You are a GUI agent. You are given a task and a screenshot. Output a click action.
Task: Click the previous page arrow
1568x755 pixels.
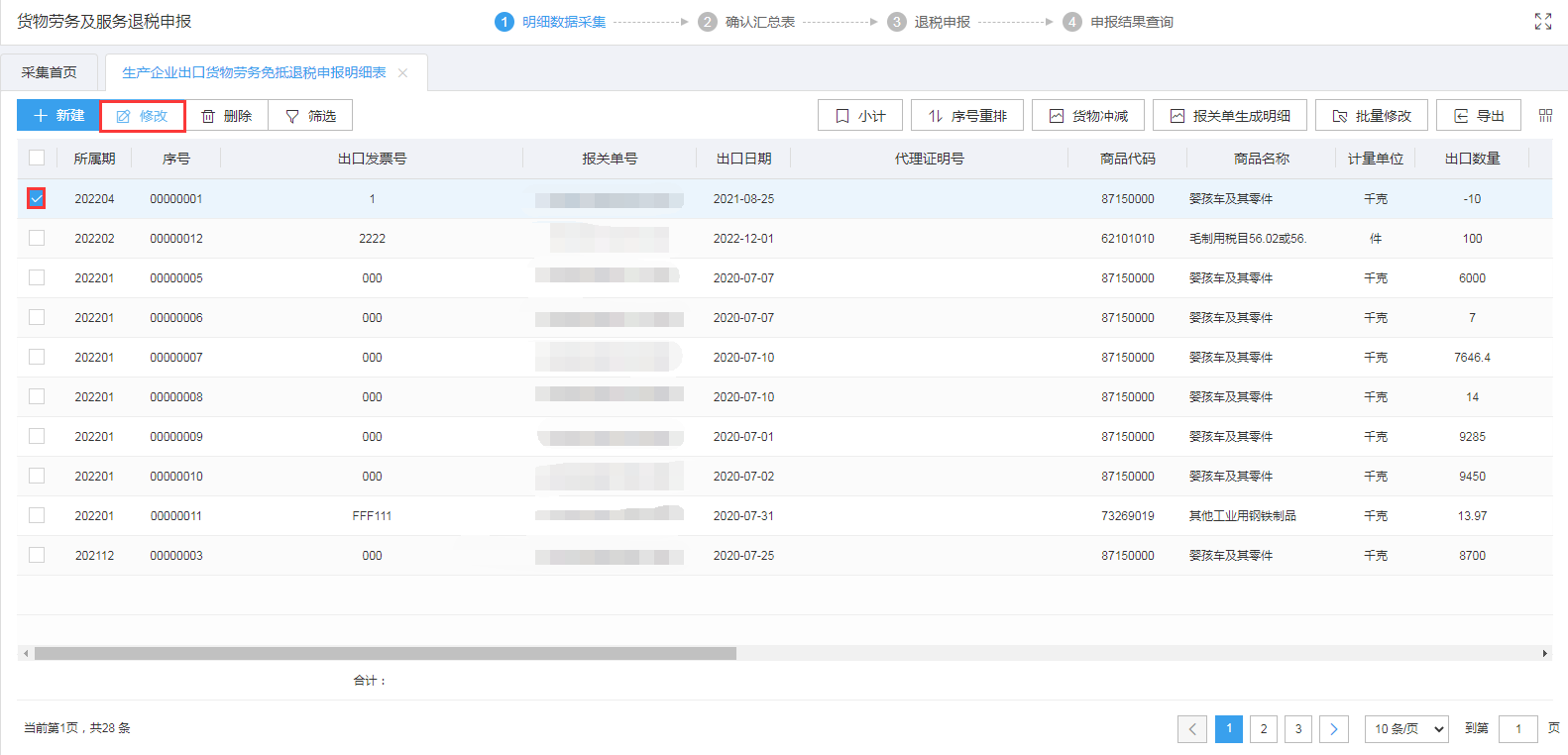pyautogui.click(x=1192, y=729)
